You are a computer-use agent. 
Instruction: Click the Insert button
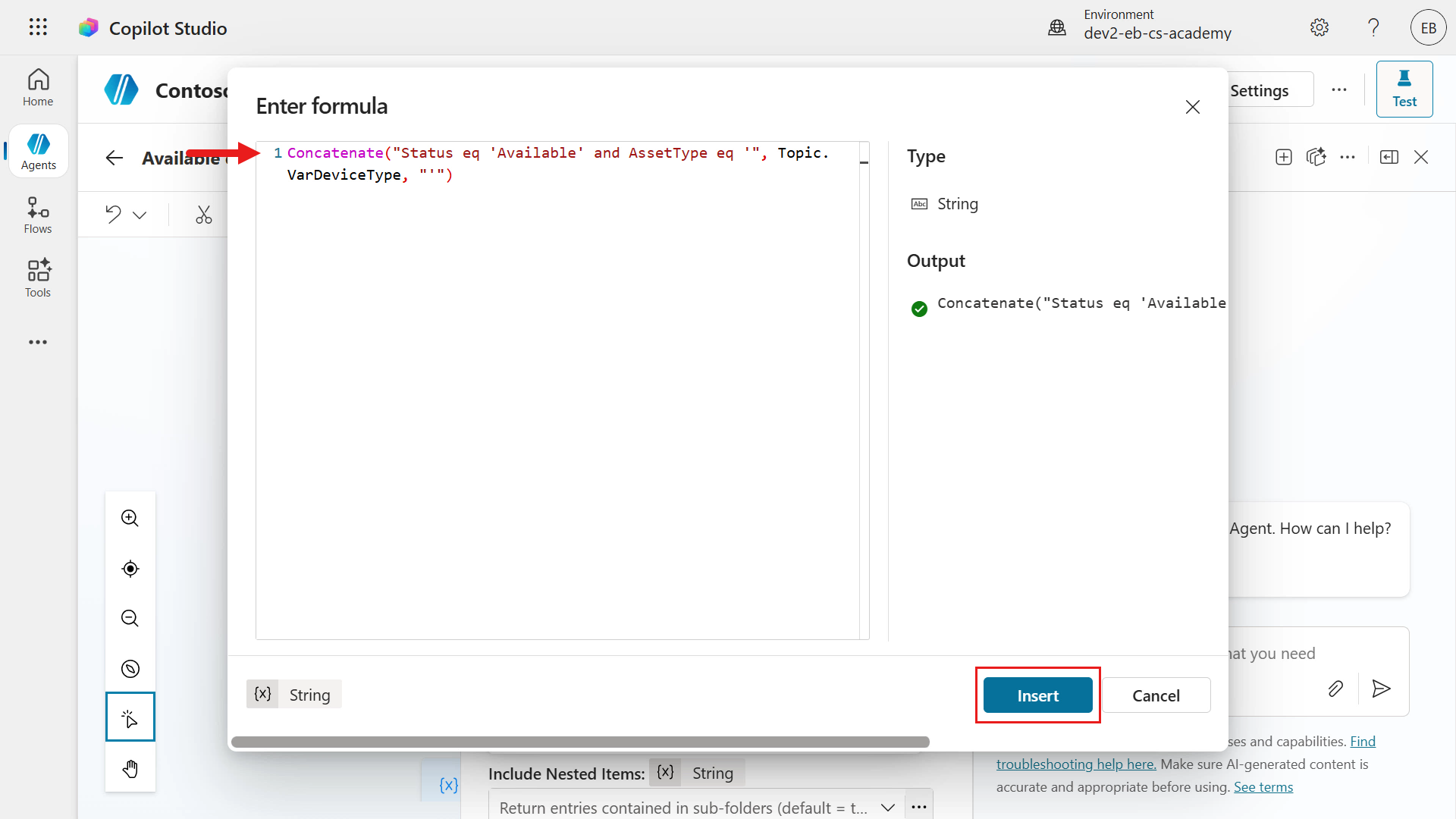[x=1038, y=695]
